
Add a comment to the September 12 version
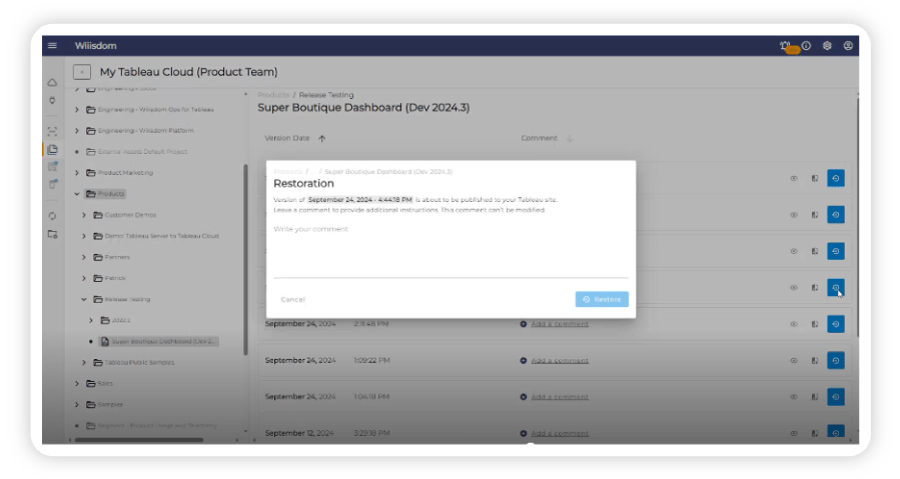pos(554,434)
